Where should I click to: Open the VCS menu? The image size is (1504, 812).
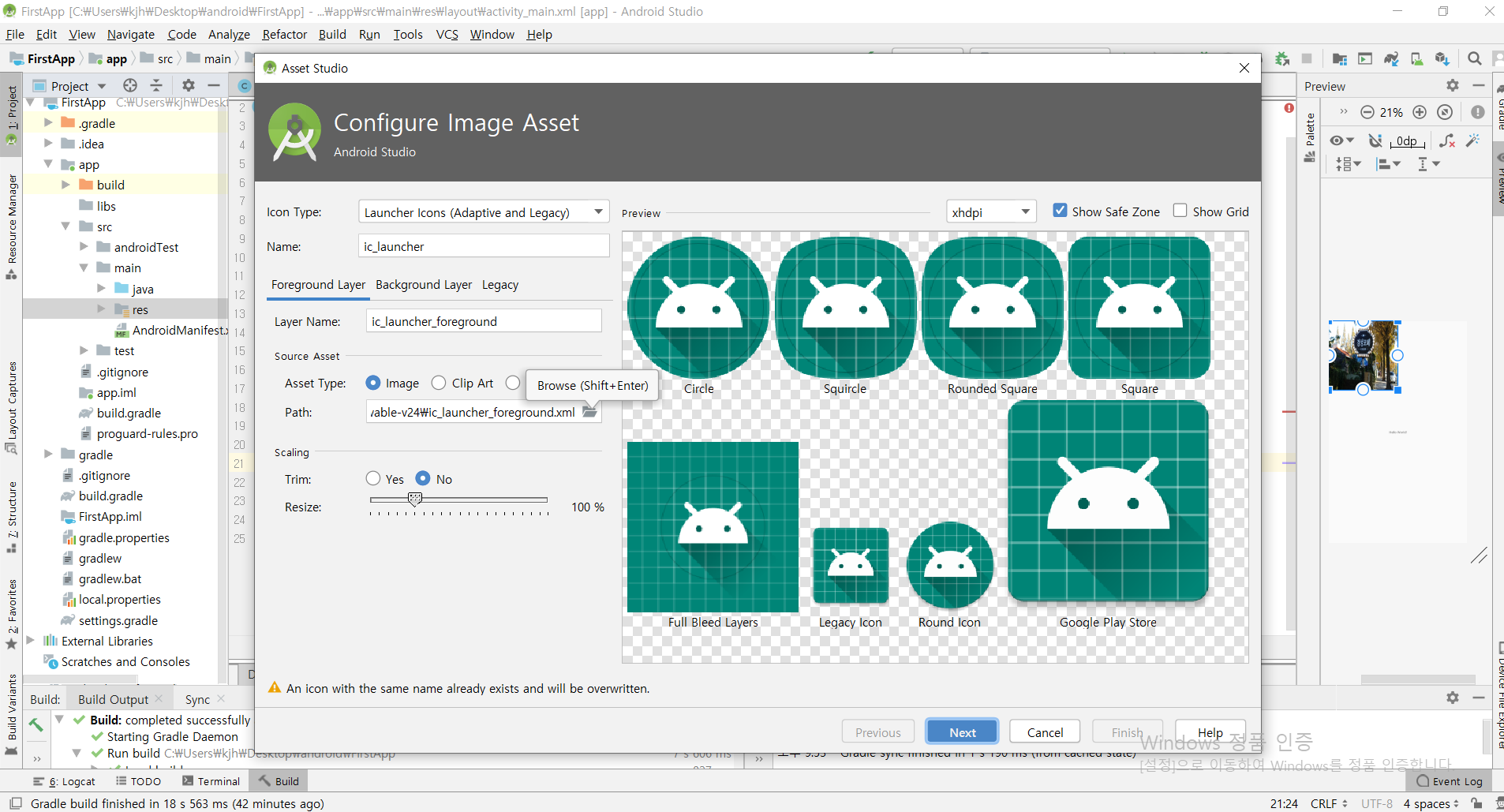point(447,34)
